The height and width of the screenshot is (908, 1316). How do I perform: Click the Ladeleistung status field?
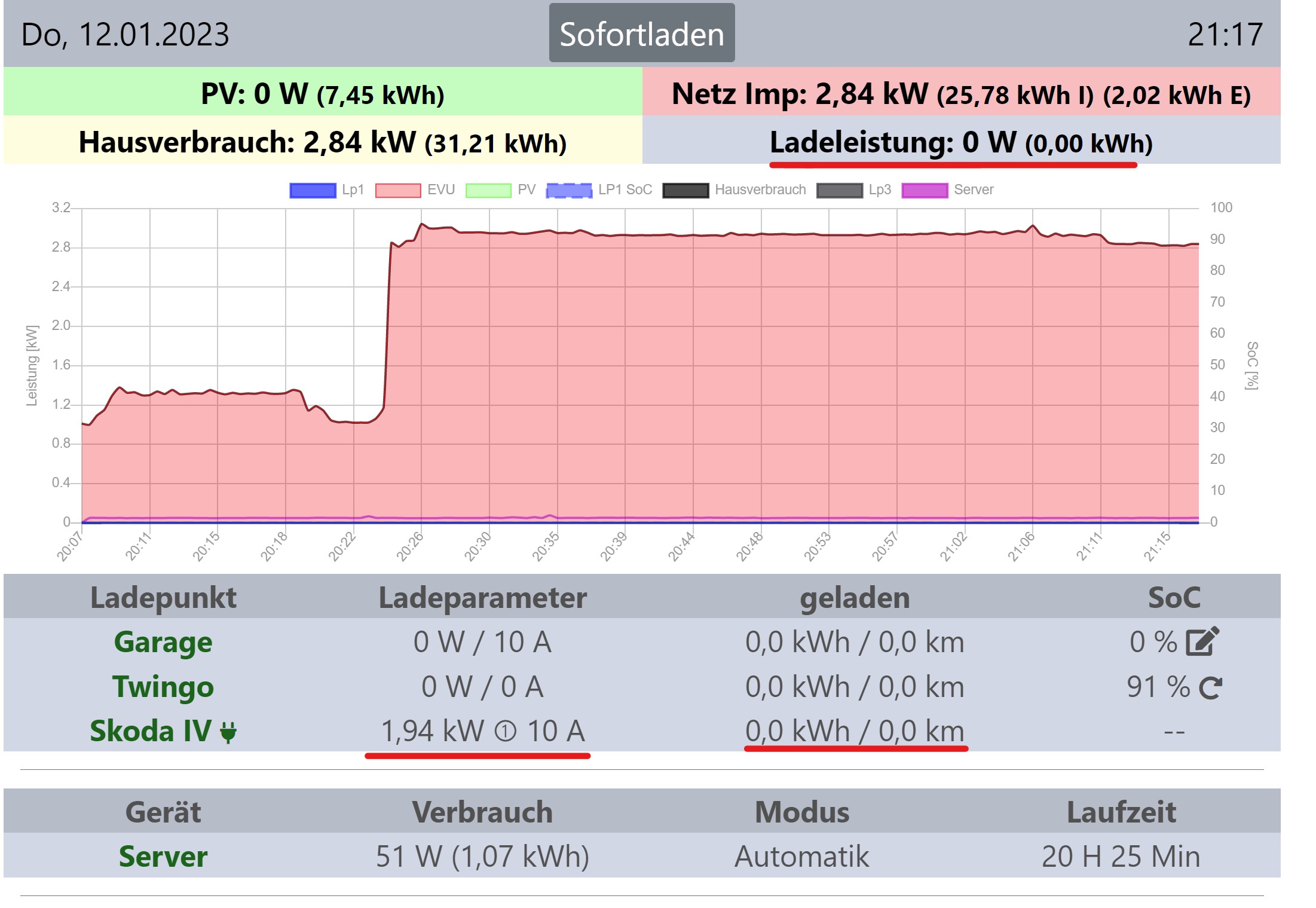[960, 142]
